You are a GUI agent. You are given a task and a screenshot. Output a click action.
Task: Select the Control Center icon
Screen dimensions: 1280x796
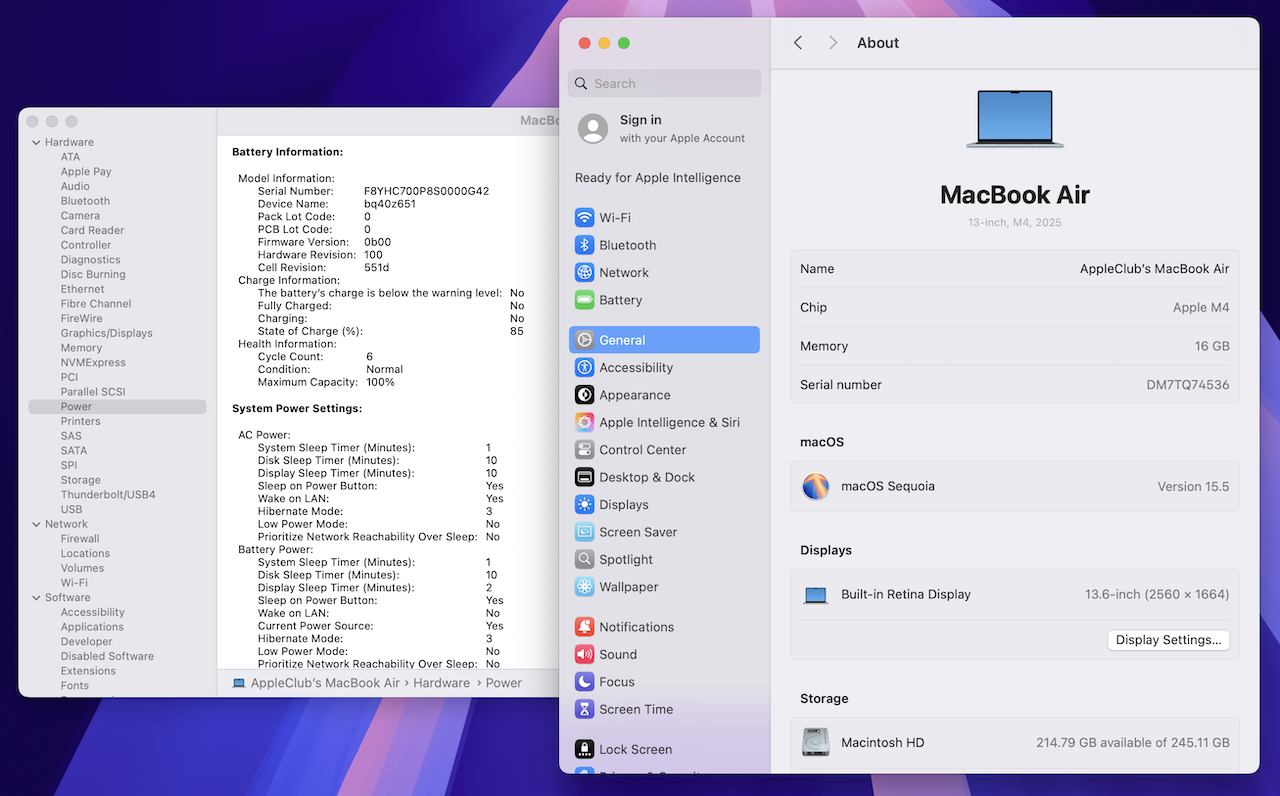[585, 450]
